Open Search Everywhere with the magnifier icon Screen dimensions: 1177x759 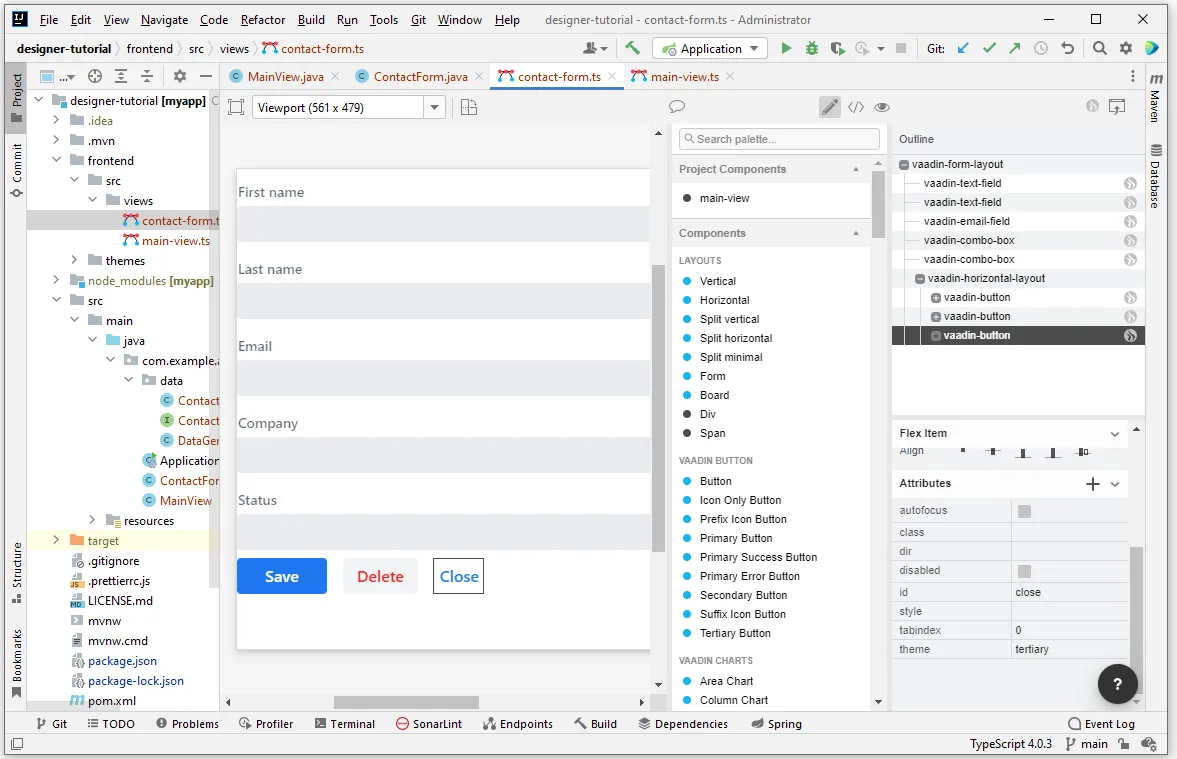1100,47
